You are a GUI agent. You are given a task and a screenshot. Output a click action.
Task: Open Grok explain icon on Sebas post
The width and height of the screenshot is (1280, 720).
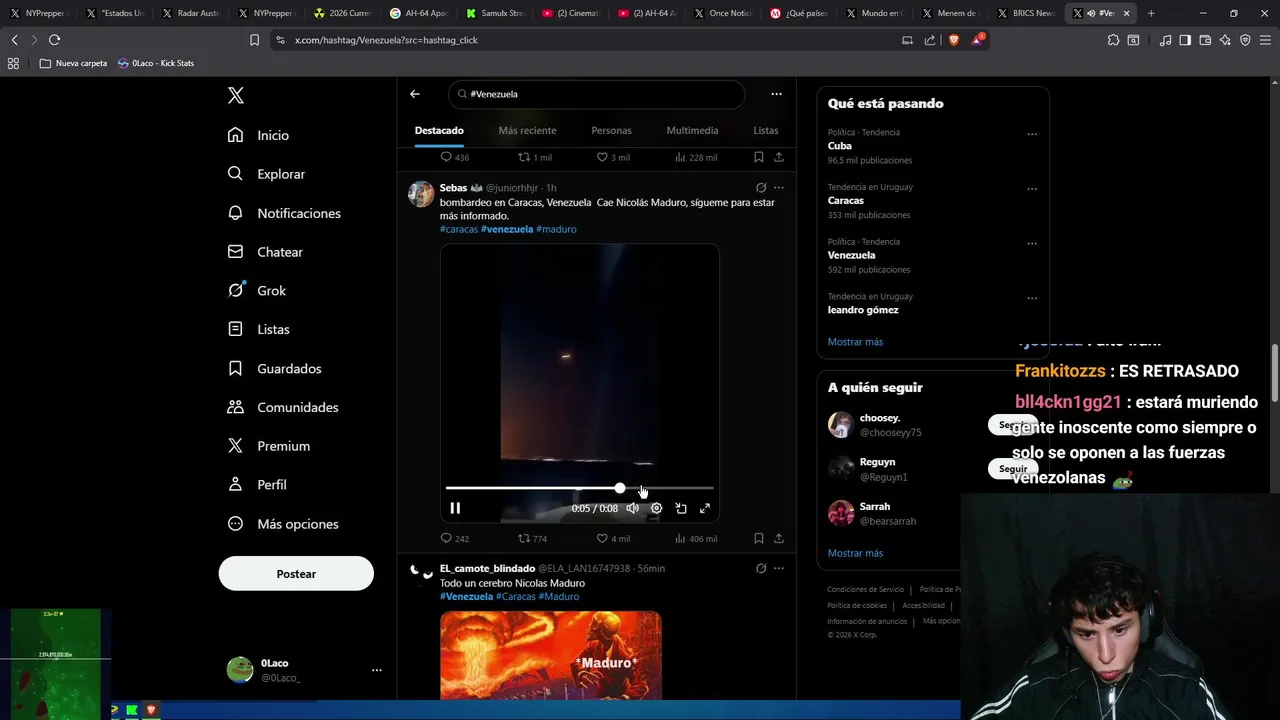coord(761,188)
